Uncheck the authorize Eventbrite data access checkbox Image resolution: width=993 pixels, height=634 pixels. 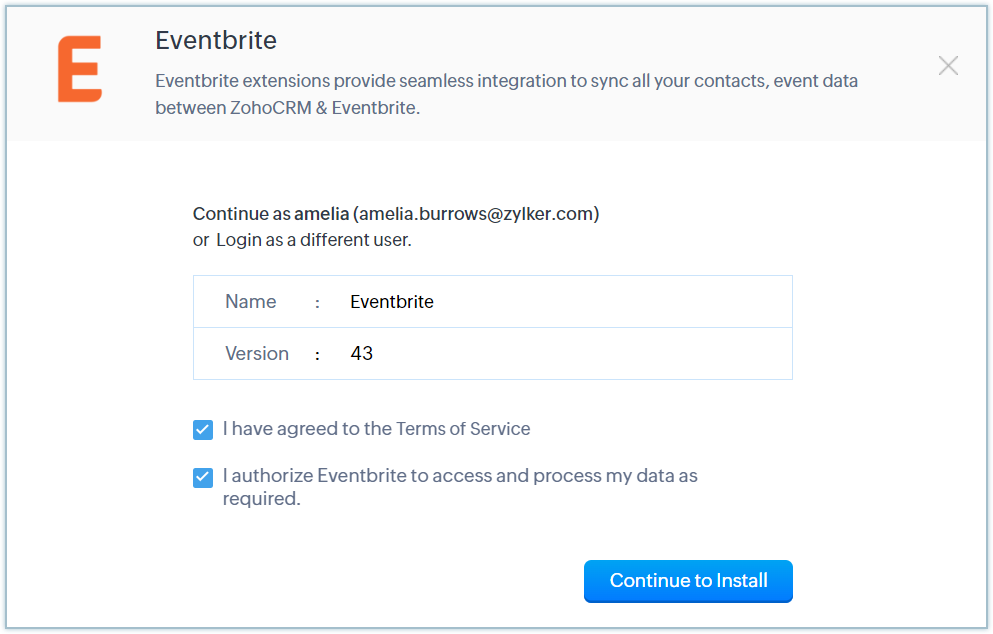[203, 477]
